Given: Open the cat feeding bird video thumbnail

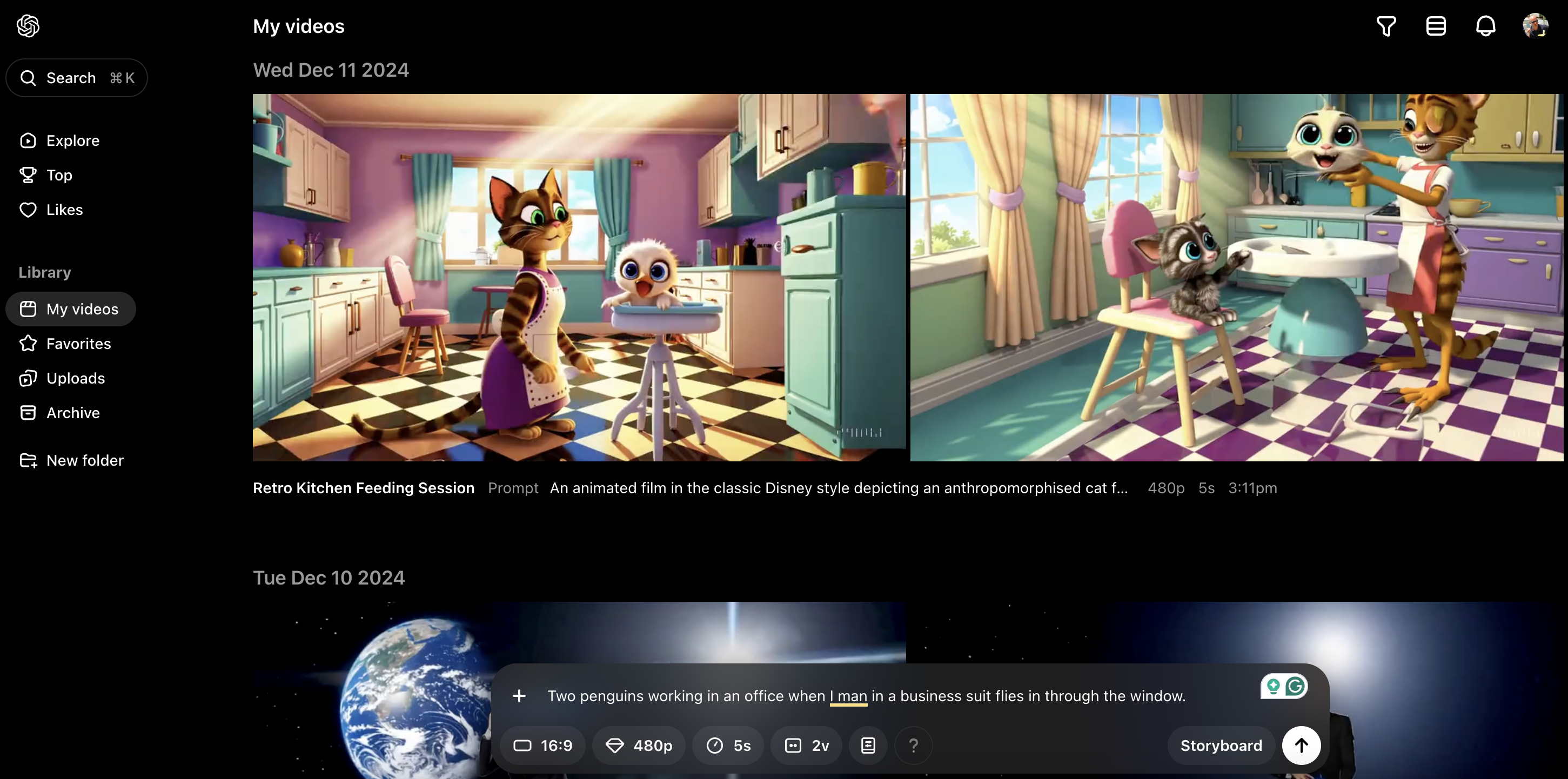Looking at the screenshot, I should pyautogui.click(x=579, y=278).
